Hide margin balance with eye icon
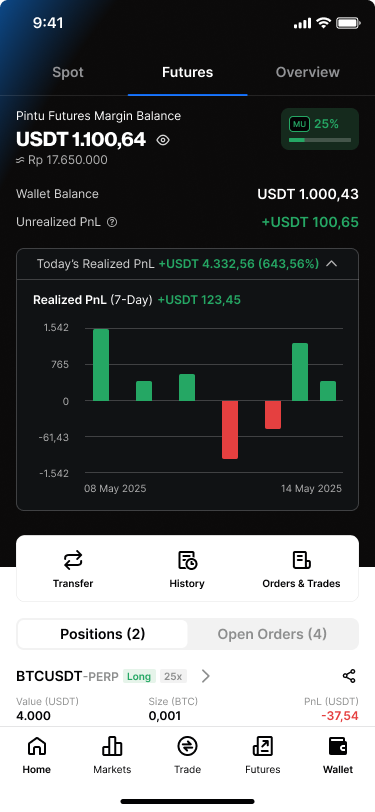375x812 pixels. (163, 140)
